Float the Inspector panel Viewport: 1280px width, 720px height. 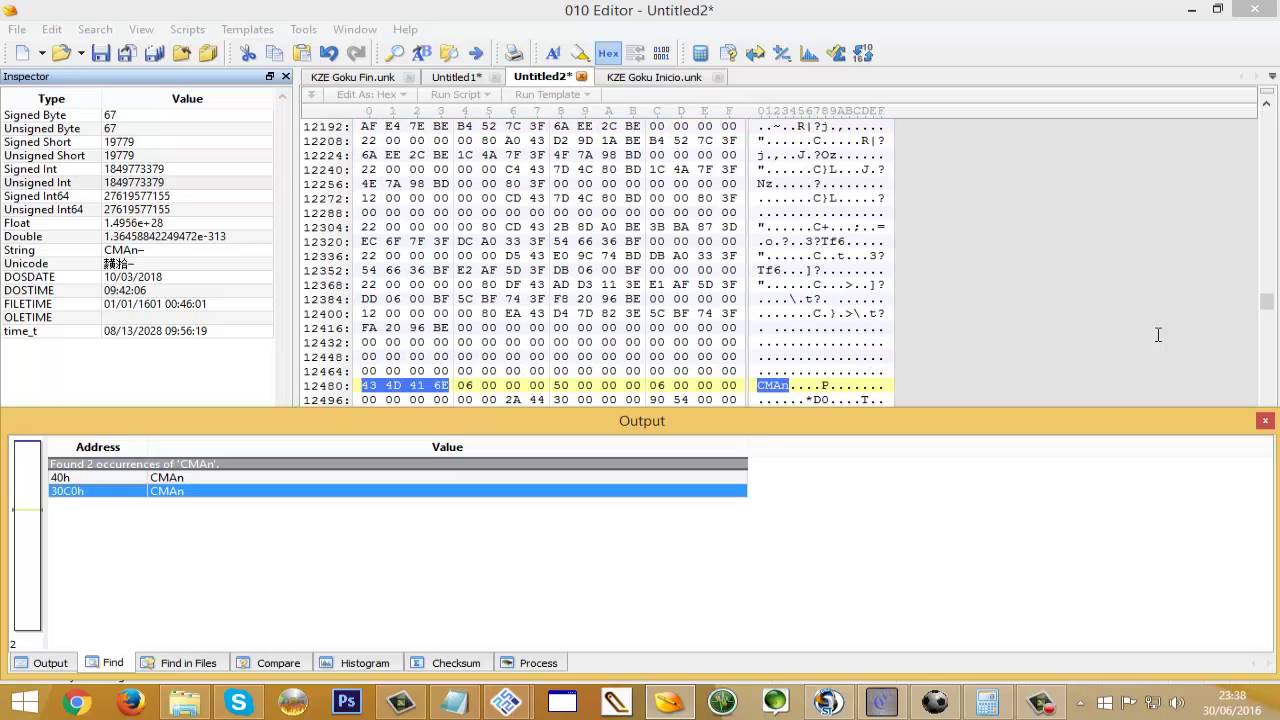point(269,77)
